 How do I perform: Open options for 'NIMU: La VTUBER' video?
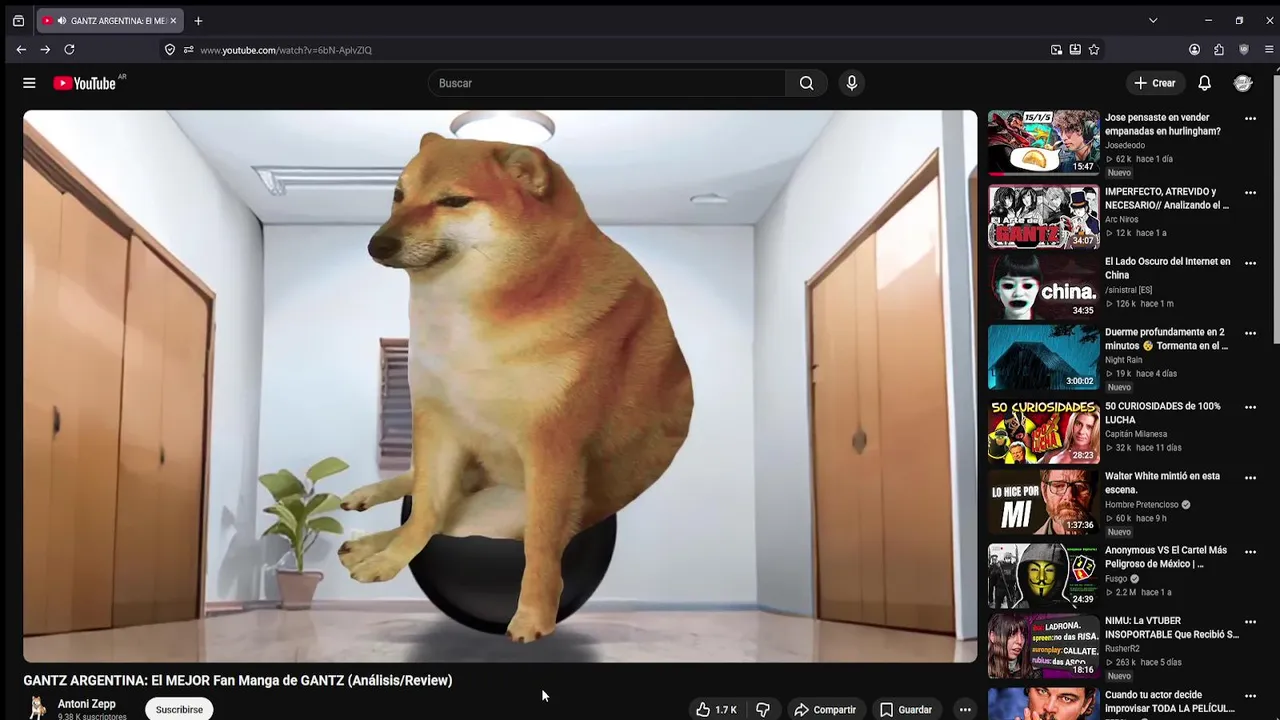click(1250, 622)
